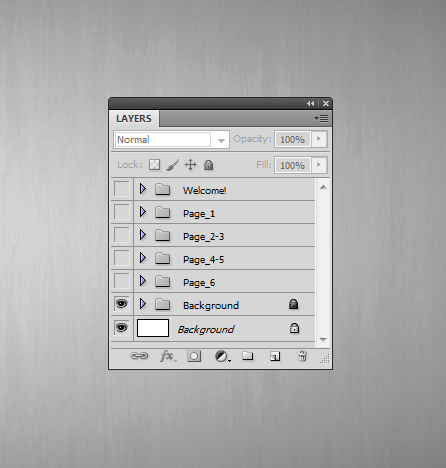Show the Page_1 group visibility box

(122, 212)
